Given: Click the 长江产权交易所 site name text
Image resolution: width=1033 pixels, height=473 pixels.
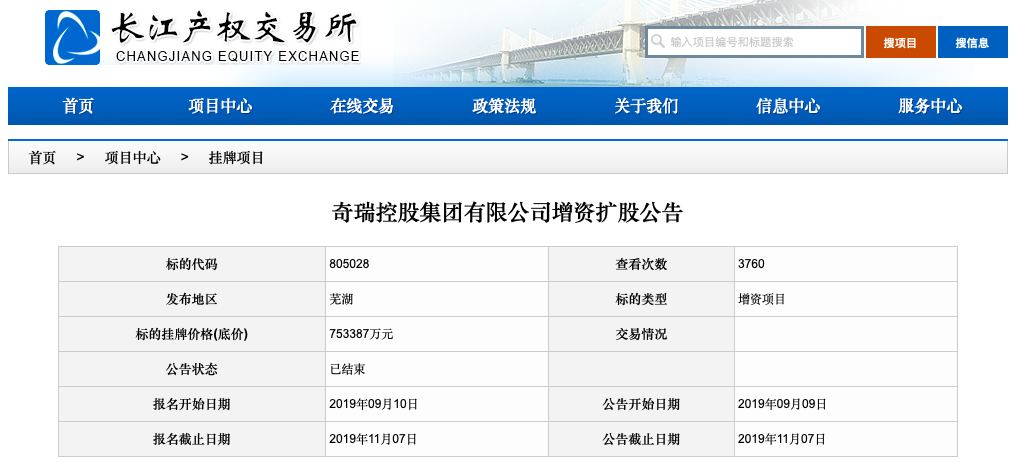Looking at the screenshot, I should pos(235,29).
